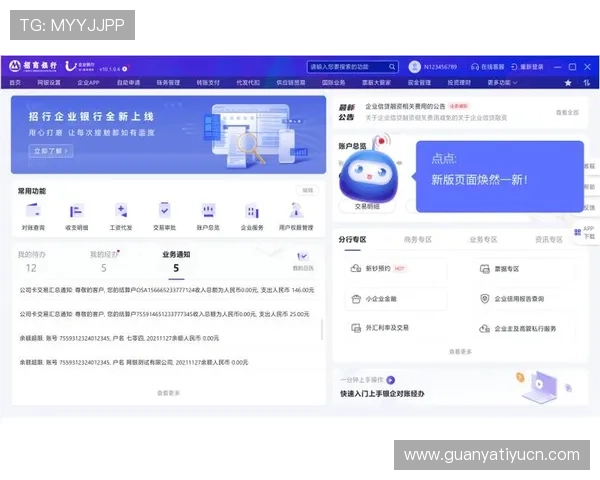Click the 立即了解 banner button

point(51,151)
